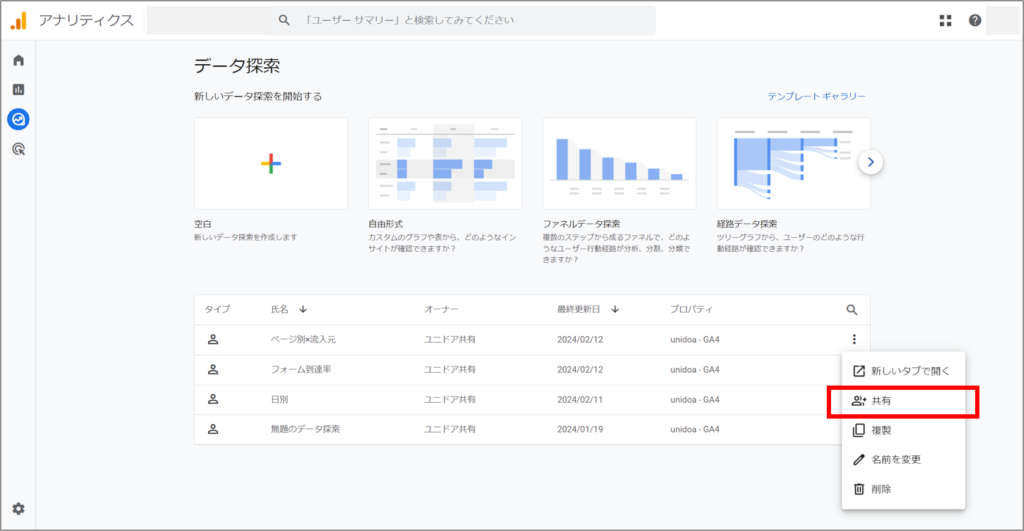This screenshot has height=531, width=1024.
Task: Select the 経路データ探索 template thumbnail
Action: click(793, 163)
